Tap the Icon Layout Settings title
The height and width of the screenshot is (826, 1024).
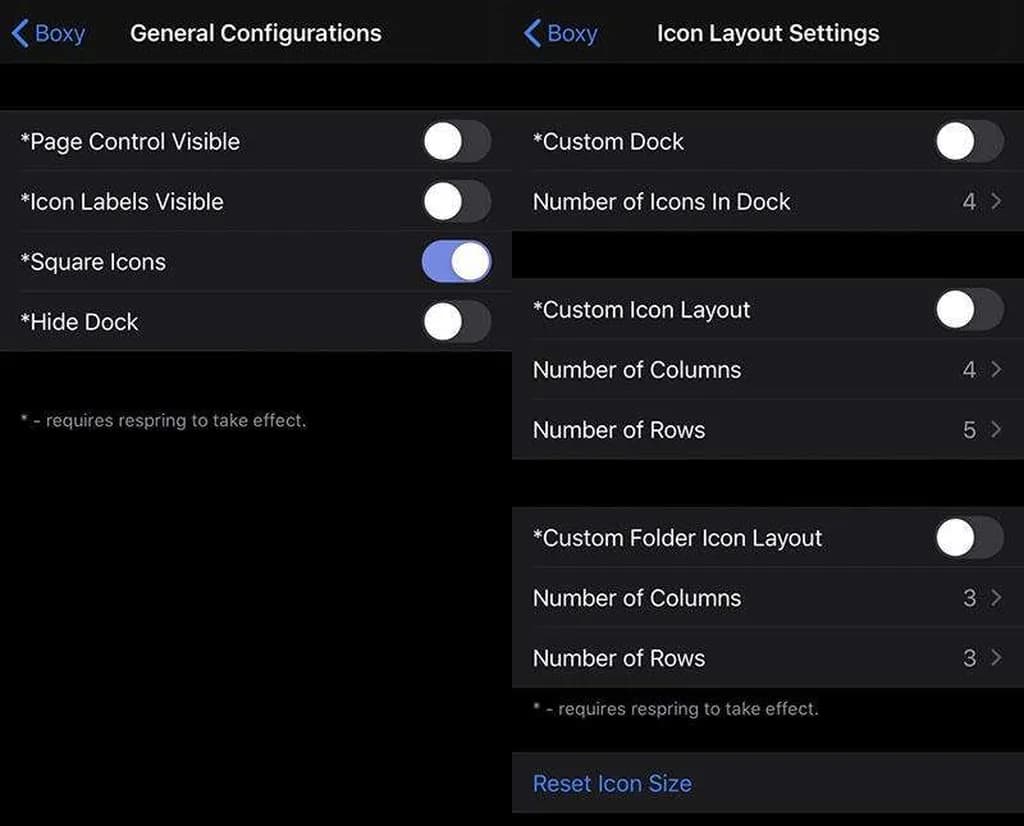point(767,33)
